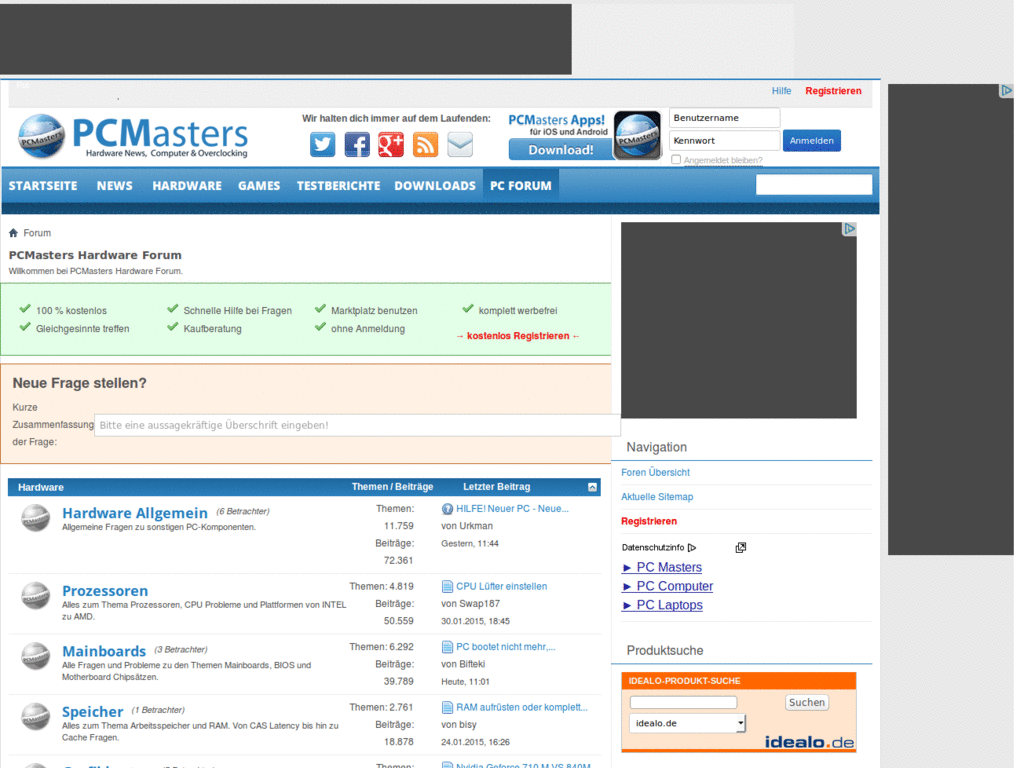Viewport: 1024px width, 768px height.
Task: Select the PC FORUM navigation tab
Action: [521, 185]
